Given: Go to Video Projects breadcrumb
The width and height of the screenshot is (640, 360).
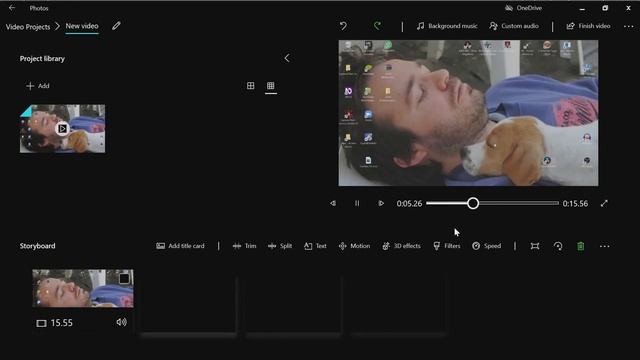Looking at the screenshot, I should [28, 27].
